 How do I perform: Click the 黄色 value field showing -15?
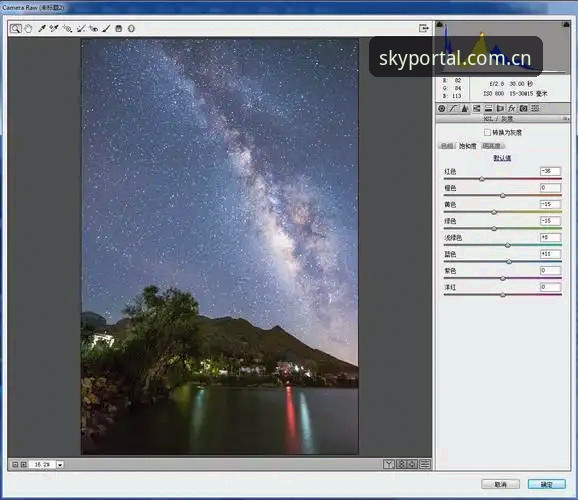click(550, 204)
